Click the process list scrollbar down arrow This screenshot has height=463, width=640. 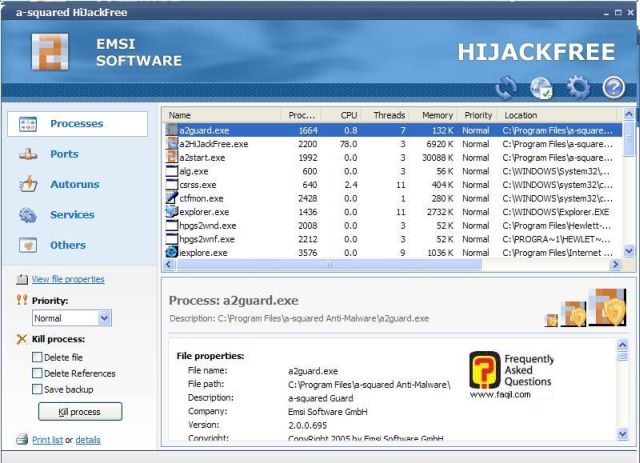pos(629,251)
